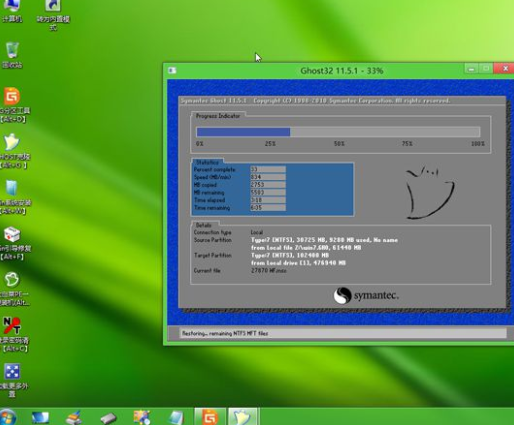514x425 pixels.
Task: Click the Speed (MB/min) value field
Action: [268, 177]
